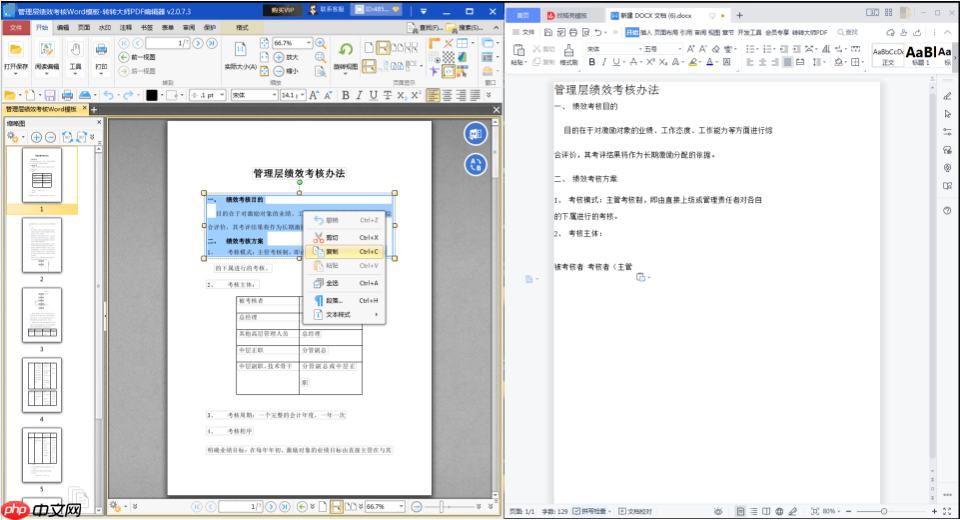
Task: Open the black text color swatch
Action: (151, 95)
